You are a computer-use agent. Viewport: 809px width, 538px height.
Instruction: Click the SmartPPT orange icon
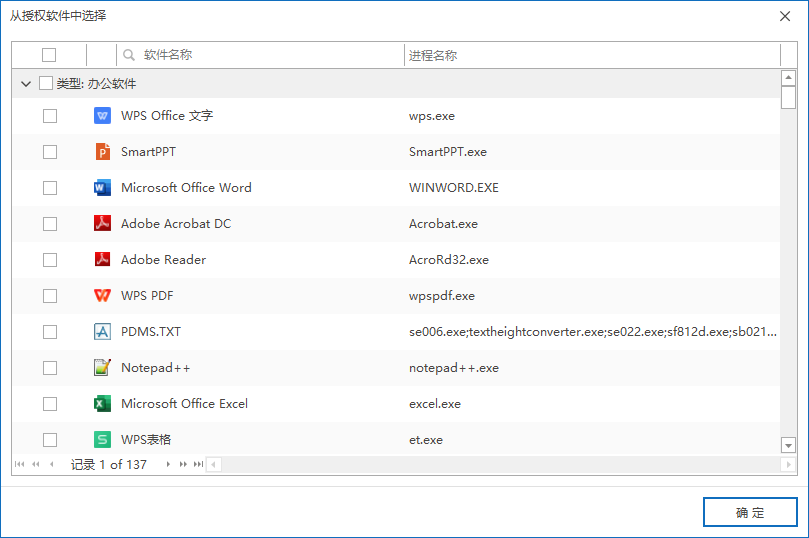tap(102, 152)
